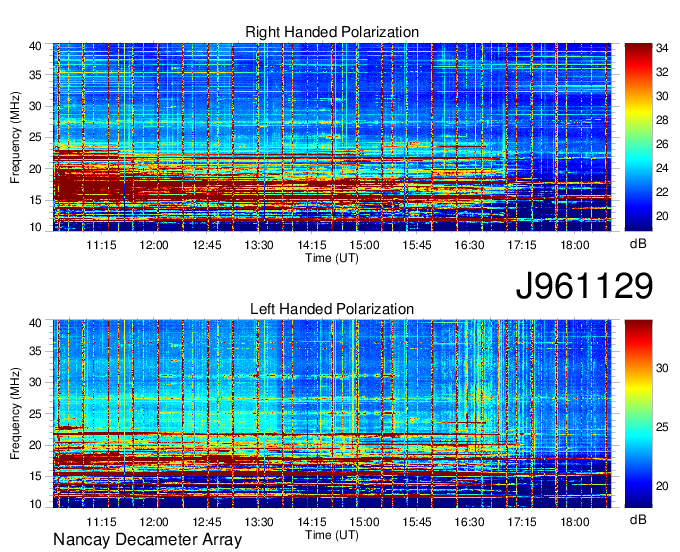Image resolution: width=680 pixels, height=552 pixels.
Task: Click 35 MHz tick of Right Handed plot
Action: coord(35,75)
